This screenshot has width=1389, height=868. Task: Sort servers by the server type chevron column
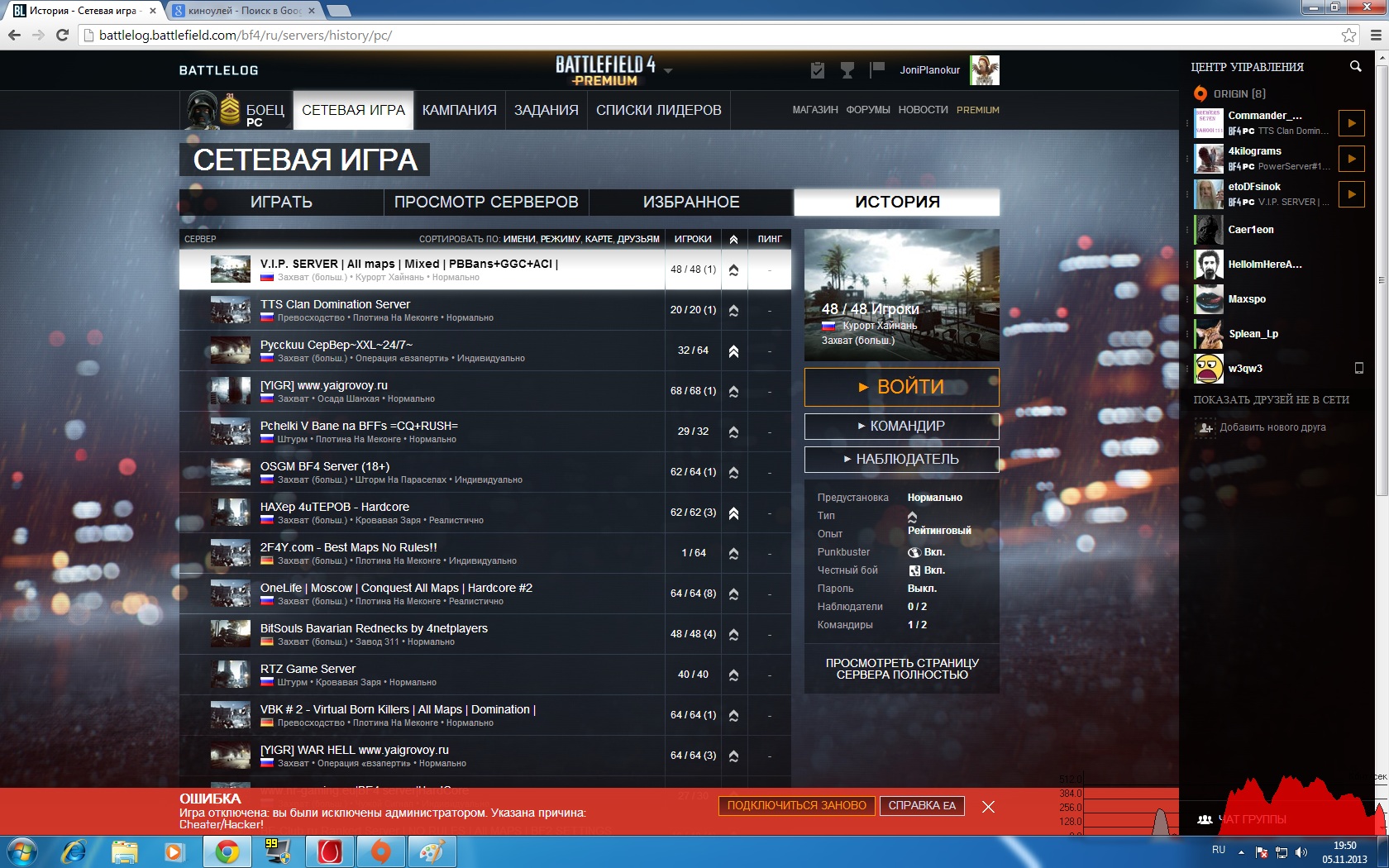733,239
